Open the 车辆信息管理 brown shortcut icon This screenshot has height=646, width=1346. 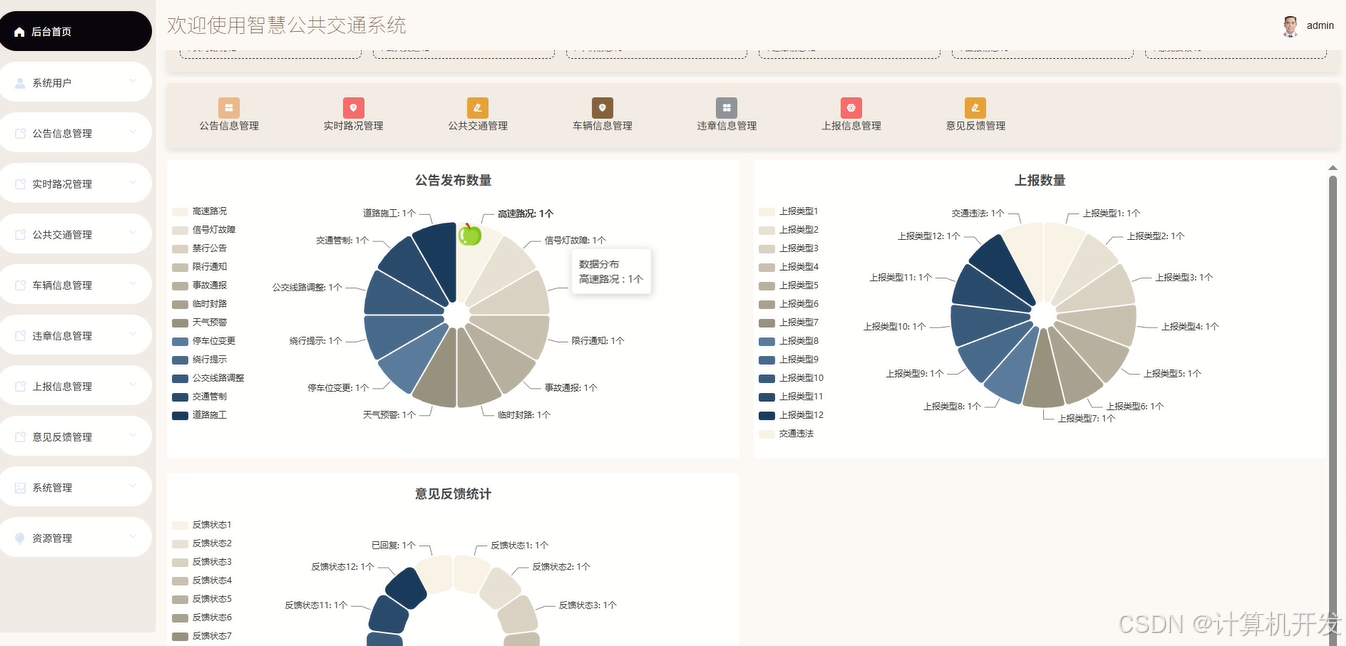coord(602,108)
